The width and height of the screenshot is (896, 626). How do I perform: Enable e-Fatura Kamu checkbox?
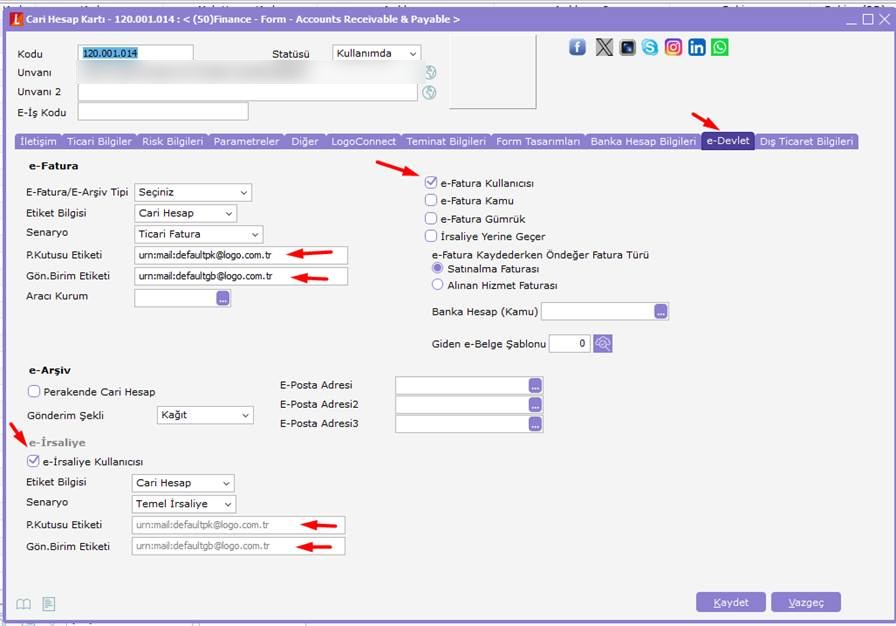pyautogui.click(x=431, y=200)
